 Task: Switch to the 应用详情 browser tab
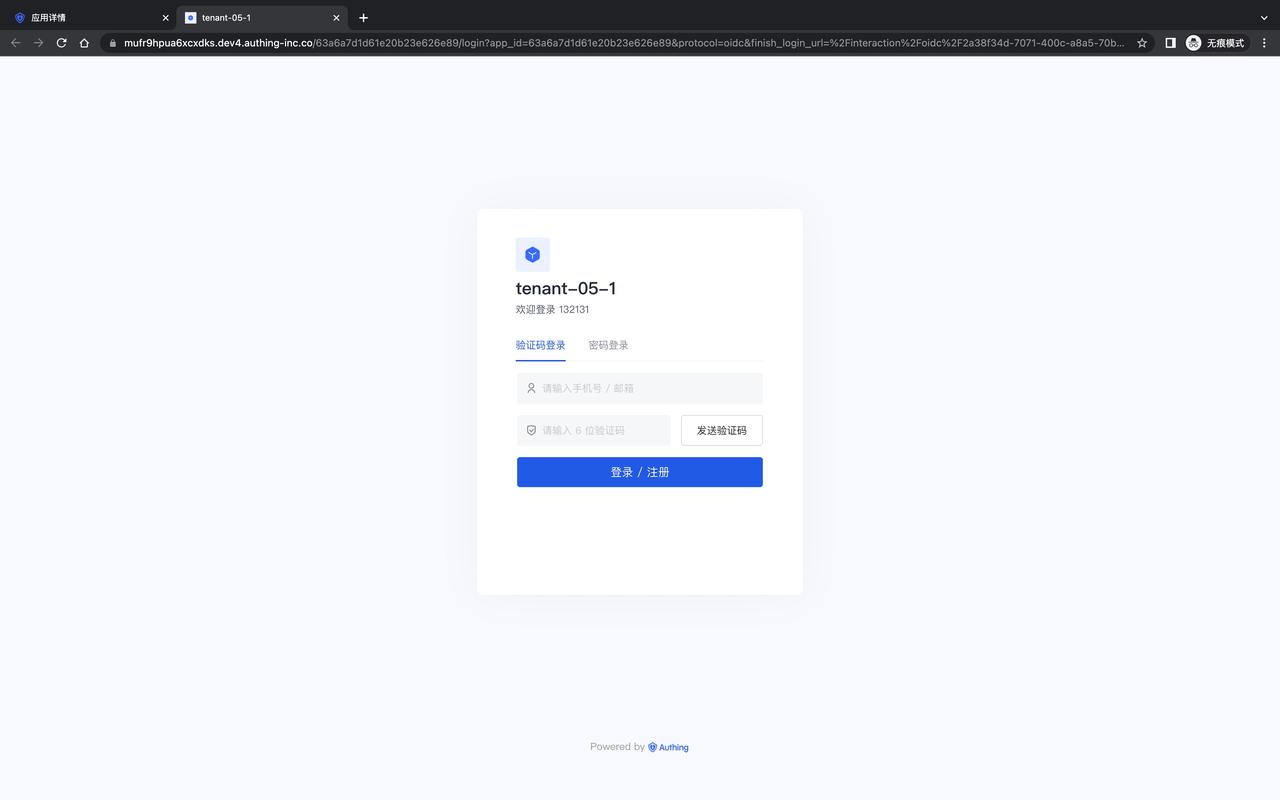click(x=90, y=18)
